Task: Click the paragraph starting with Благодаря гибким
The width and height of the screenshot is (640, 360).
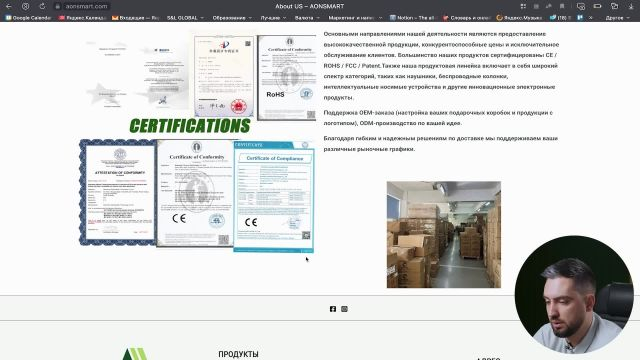Action: [x=440, y=144]
